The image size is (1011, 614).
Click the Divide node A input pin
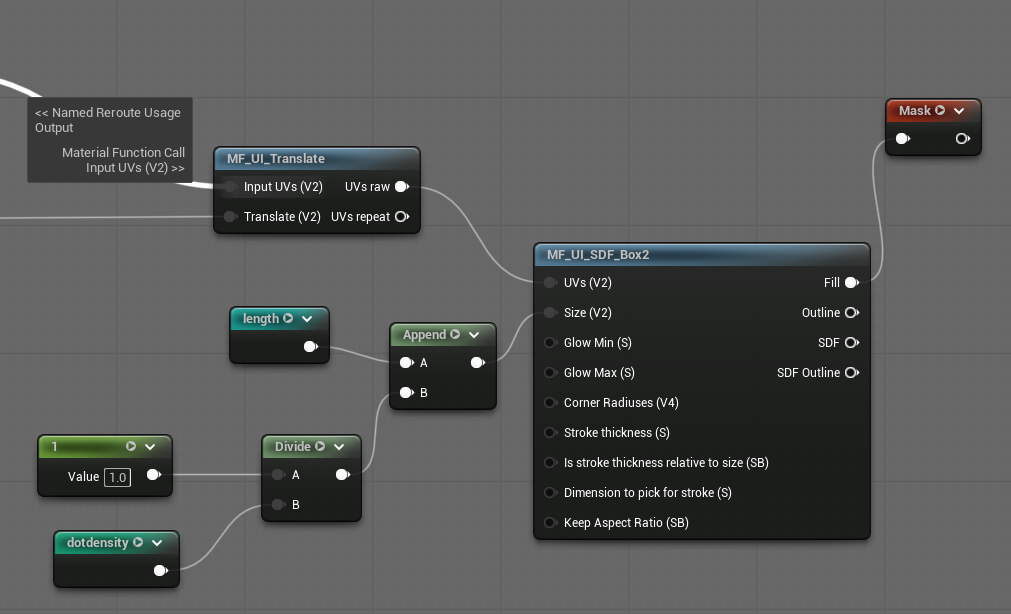coord(278,475)
